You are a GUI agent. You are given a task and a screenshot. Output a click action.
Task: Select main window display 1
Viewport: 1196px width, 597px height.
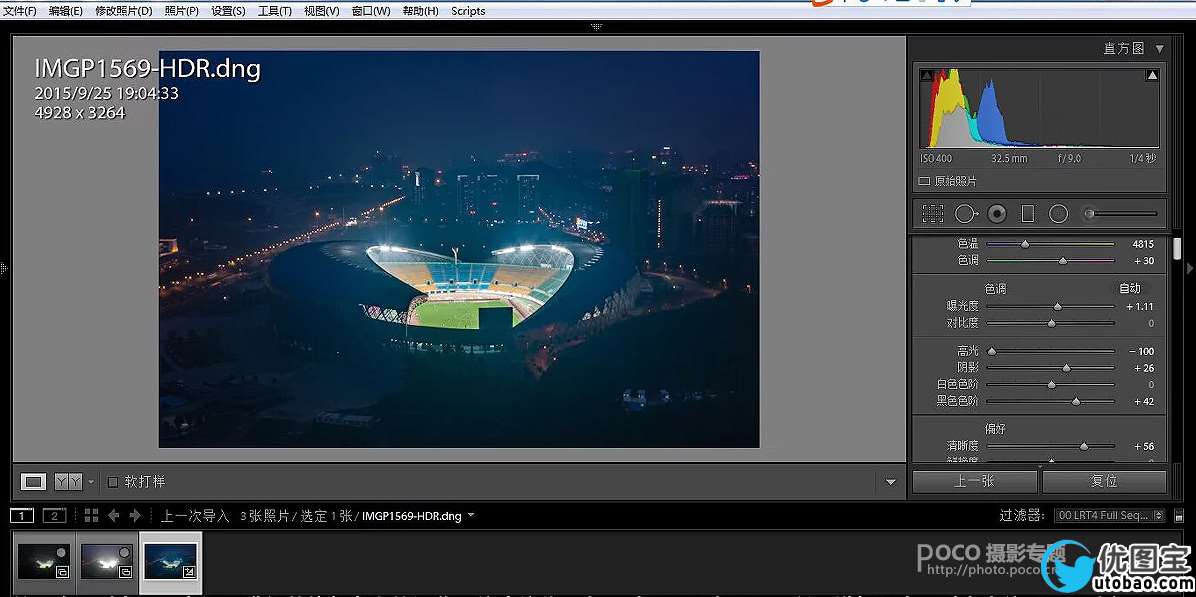[22, 516]
